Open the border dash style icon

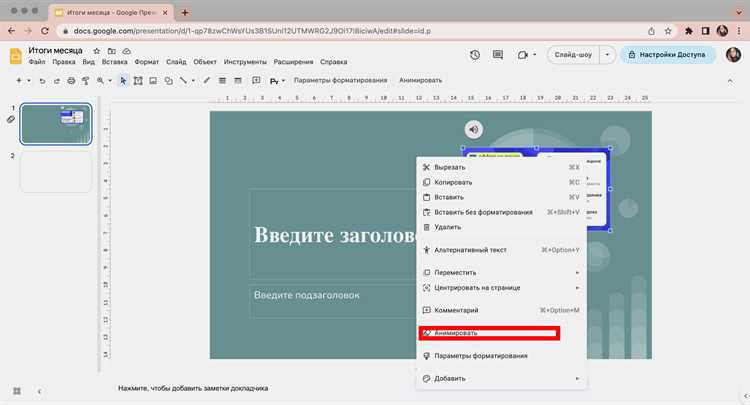pyautogui.click(x=238, y=81)
